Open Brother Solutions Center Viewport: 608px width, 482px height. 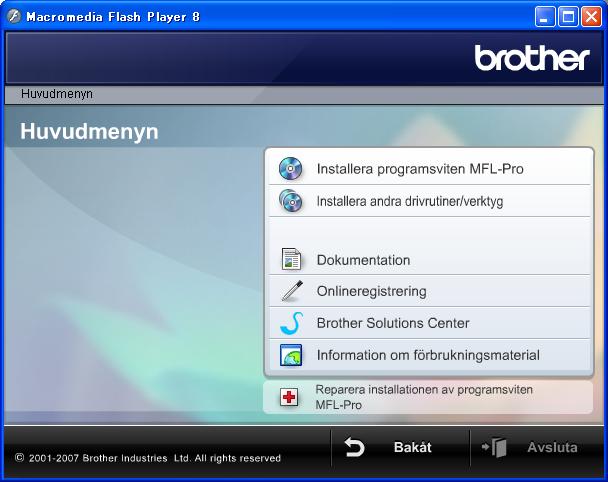click(429, 323)
